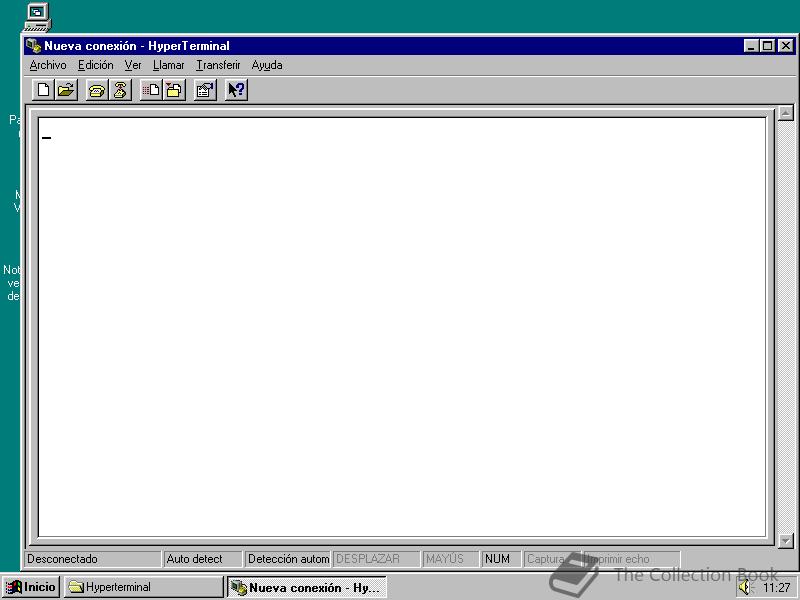The height and width of the screenshot is (600, 800).
Task: Click the scrollbar down arrow
Action: [x=786, y=540]
